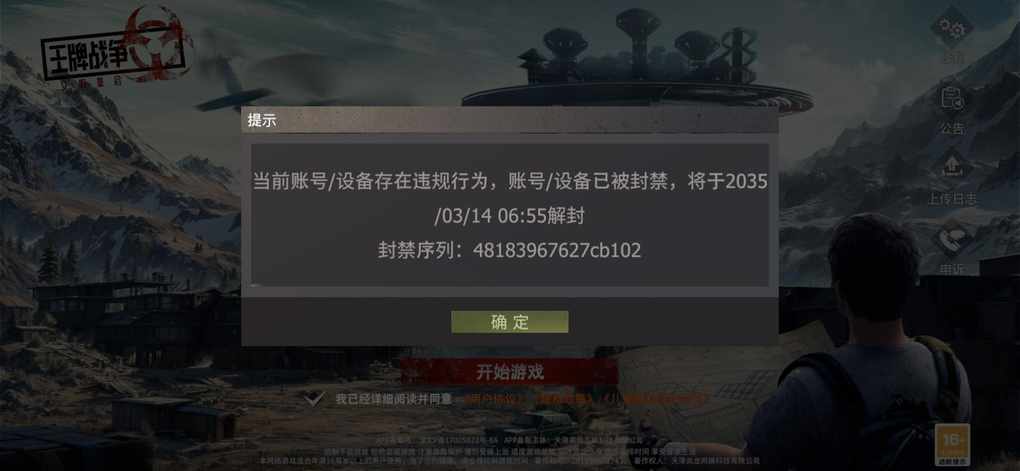Toggle the agreement checkmark
Screen dimensions: 1020x471
(315, 399)
